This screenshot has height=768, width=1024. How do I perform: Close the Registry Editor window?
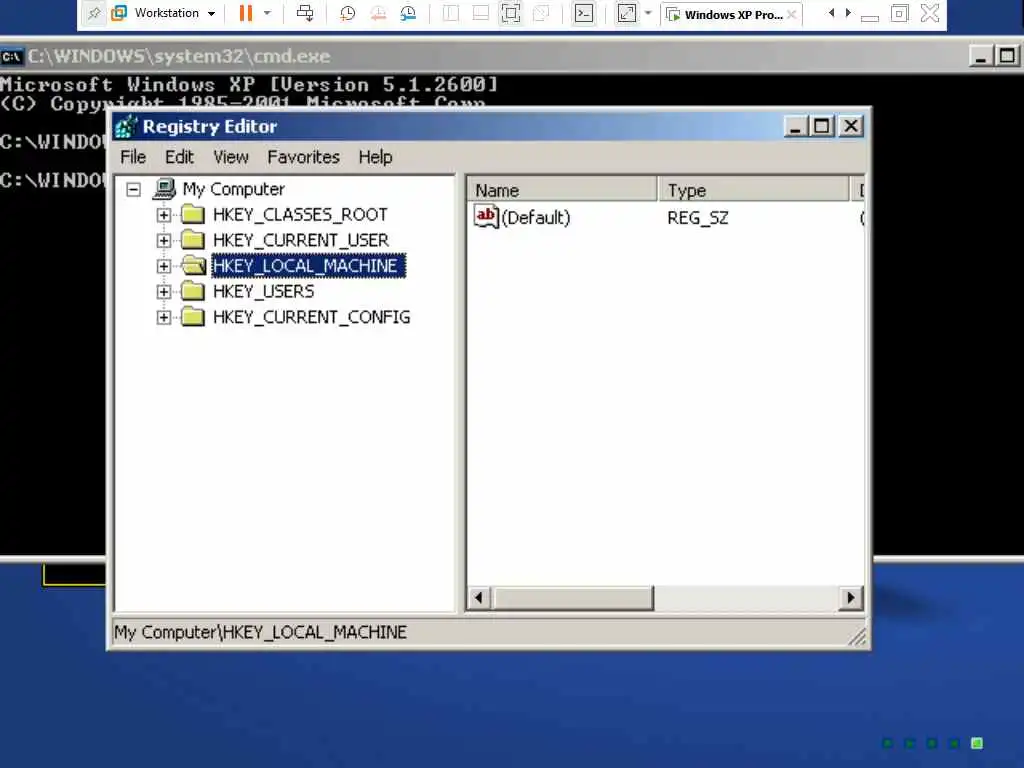(x=851, y=126)
